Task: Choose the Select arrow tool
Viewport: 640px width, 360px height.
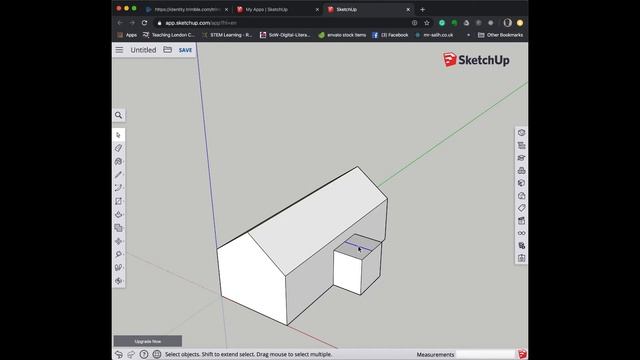Action: pos(118,135)
